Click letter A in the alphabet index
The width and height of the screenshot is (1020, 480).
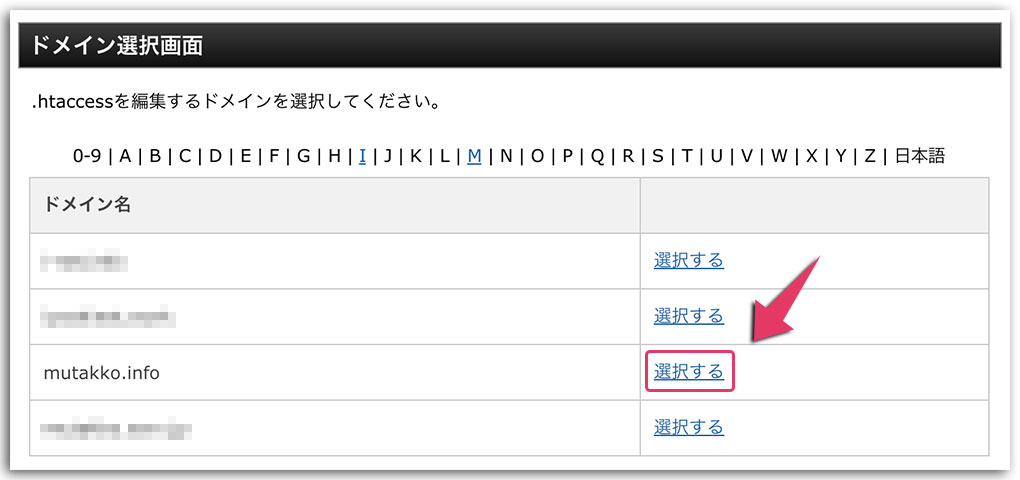(x=125, y=156)
